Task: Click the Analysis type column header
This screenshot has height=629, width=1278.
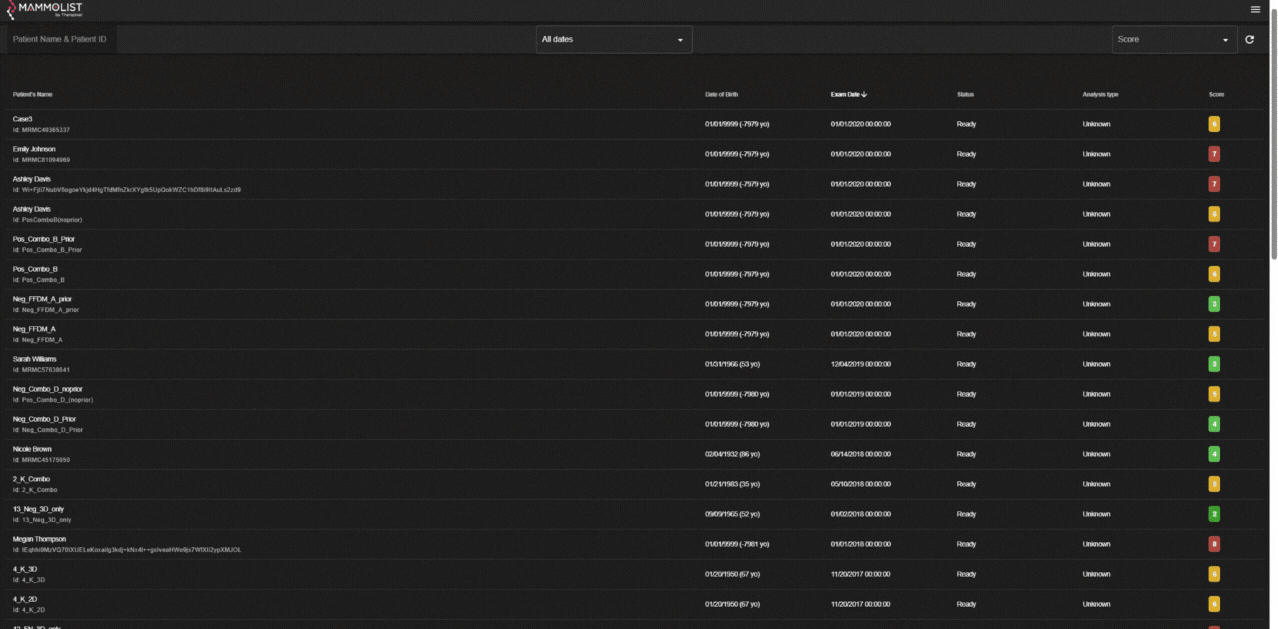Action: [1100, 95]
